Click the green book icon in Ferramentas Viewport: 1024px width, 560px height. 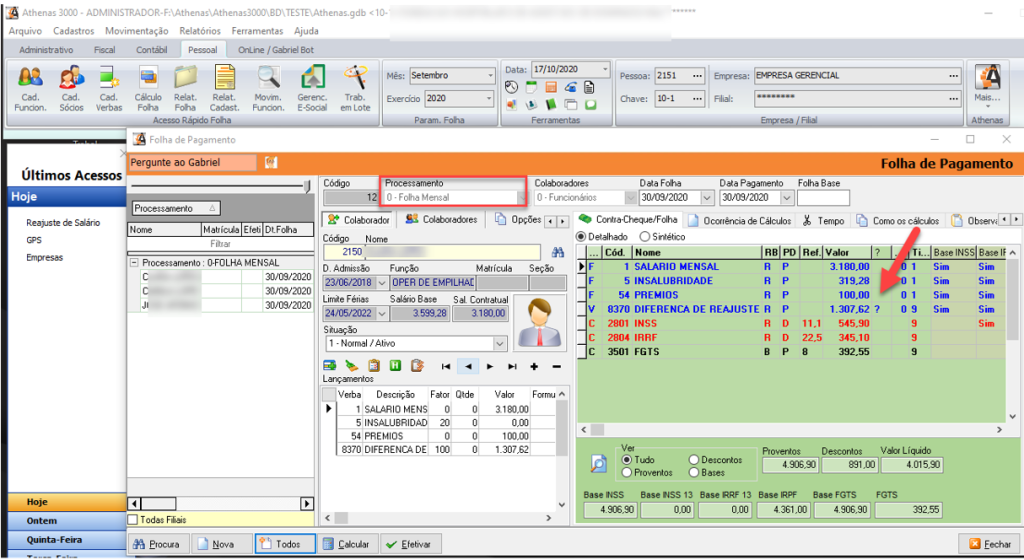pyautogui.click(x=551, y=104)
